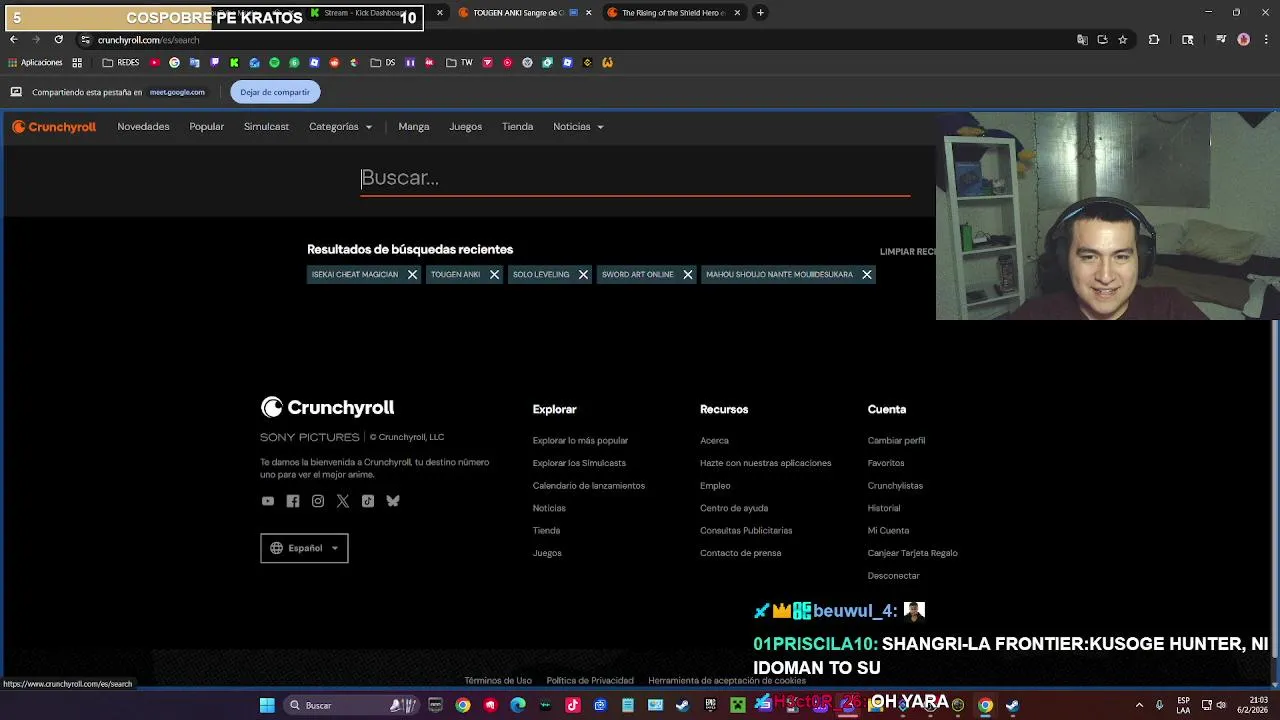The width and height of the screenshot is (1280, 720).
Task: Open Novedades menu item
Action: click(x=143, y=127)
